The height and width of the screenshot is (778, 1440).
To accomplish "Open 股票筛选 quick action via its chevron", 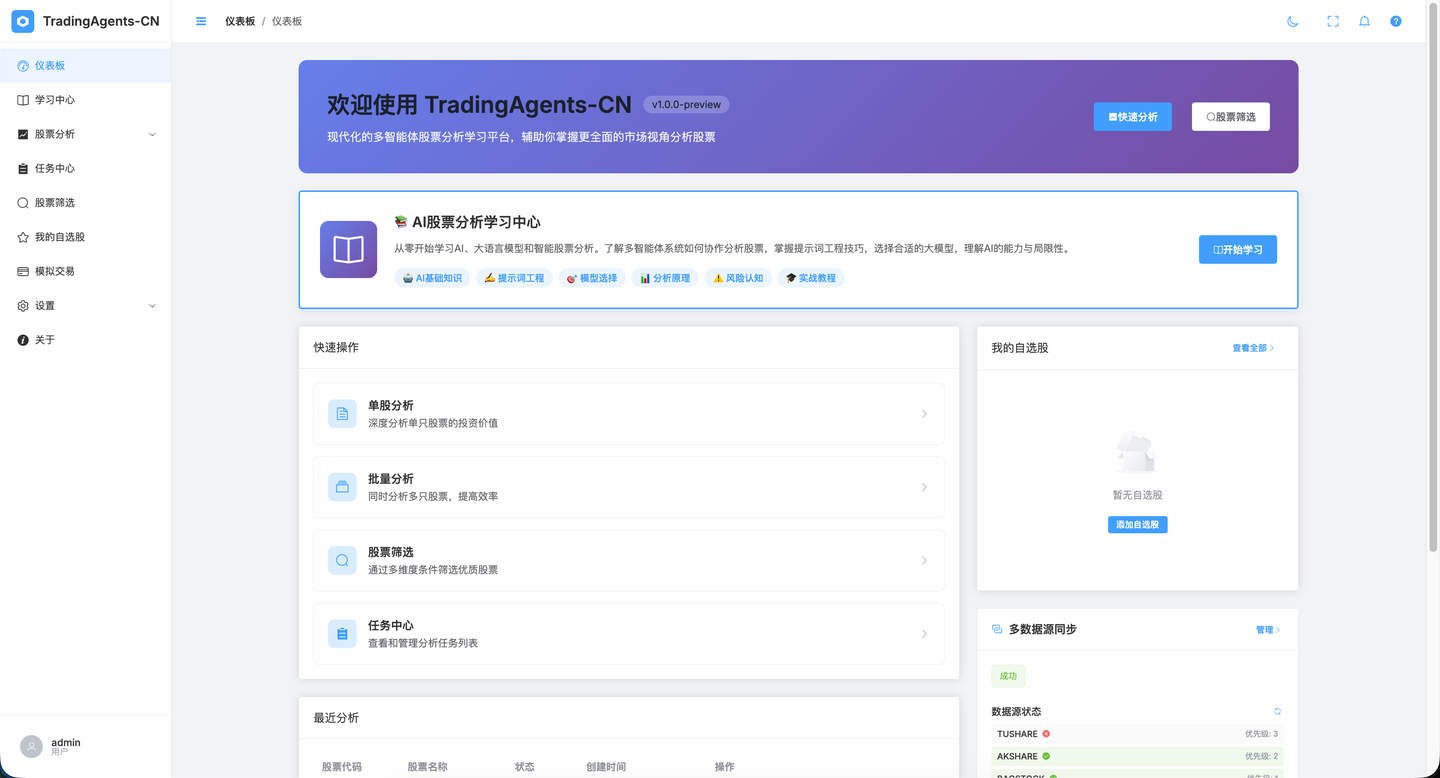I will tap(924, 560).
